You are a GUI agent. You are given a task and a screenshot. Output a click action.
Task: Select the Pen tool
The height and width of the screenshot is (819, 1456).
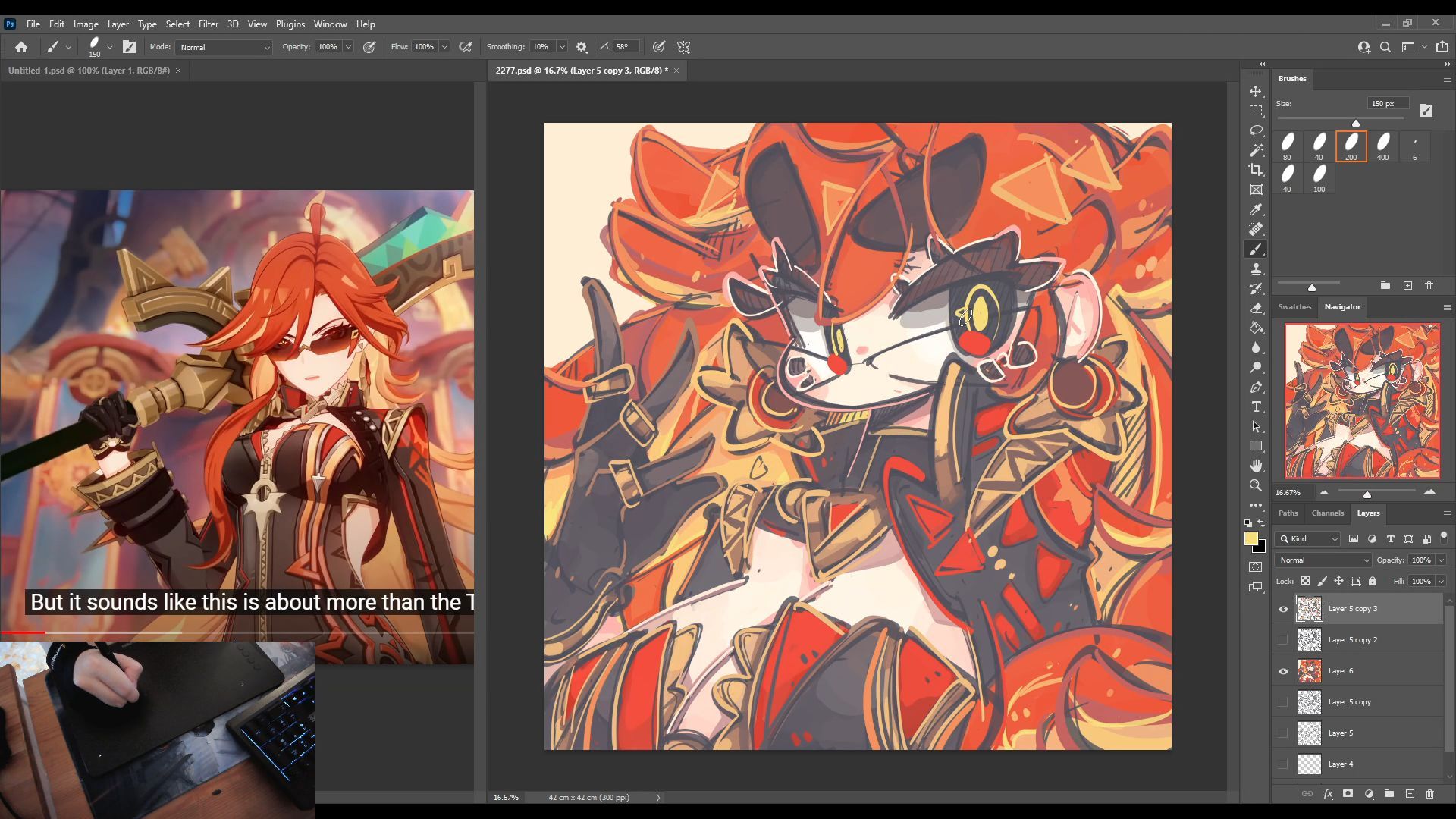(x=1256, y=387)
